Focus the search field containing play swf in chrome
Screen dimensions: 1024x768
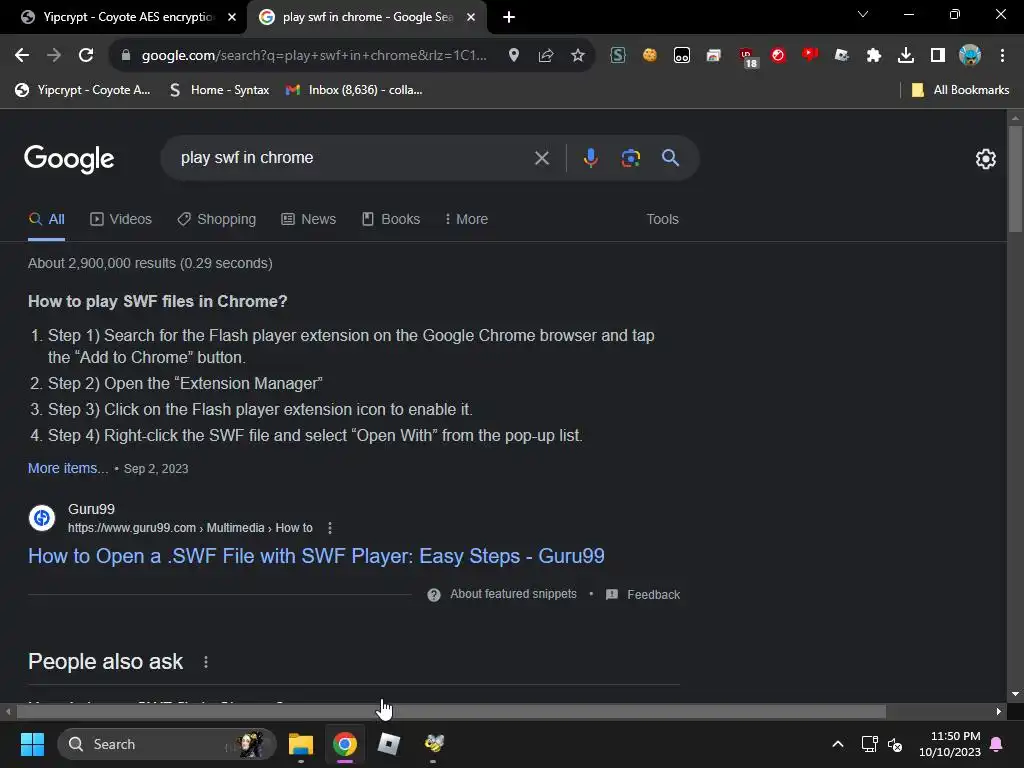[x=353, y=157]
